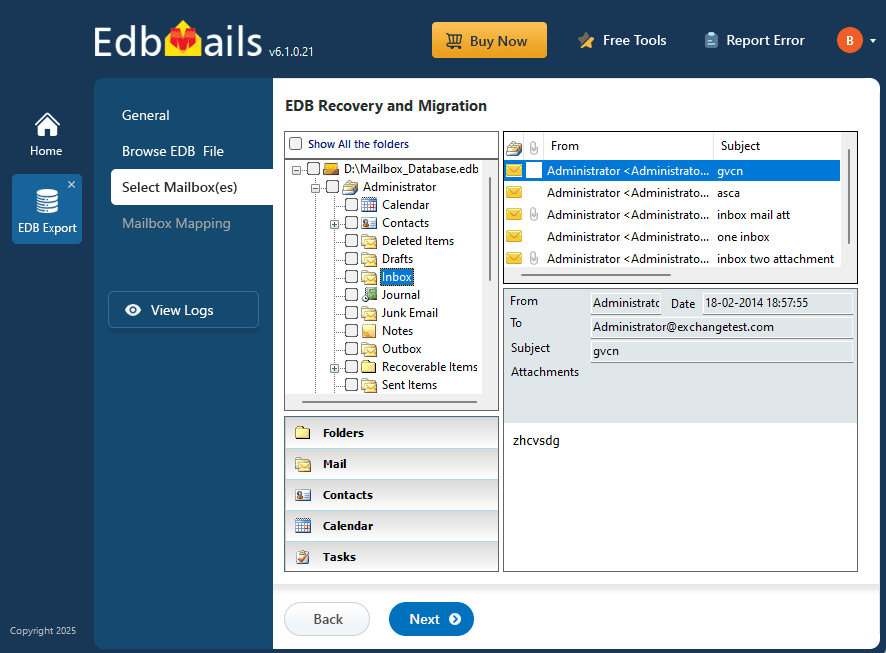Image resolution: width=886 pixels, height=653 pixels.
Task: Check the Inbox folder checkbox
Action: coord(351,276)
